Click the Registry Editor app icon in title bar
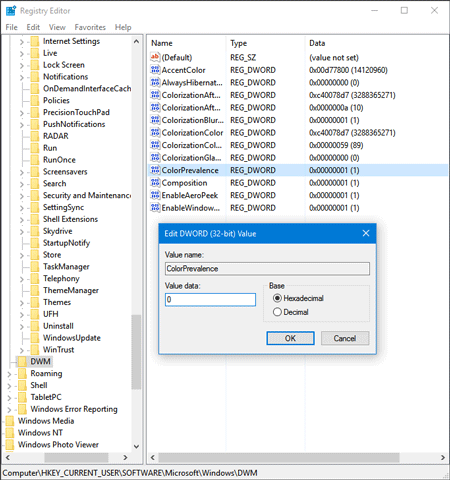Screen dimensions: 450x480 pos(11,11)
